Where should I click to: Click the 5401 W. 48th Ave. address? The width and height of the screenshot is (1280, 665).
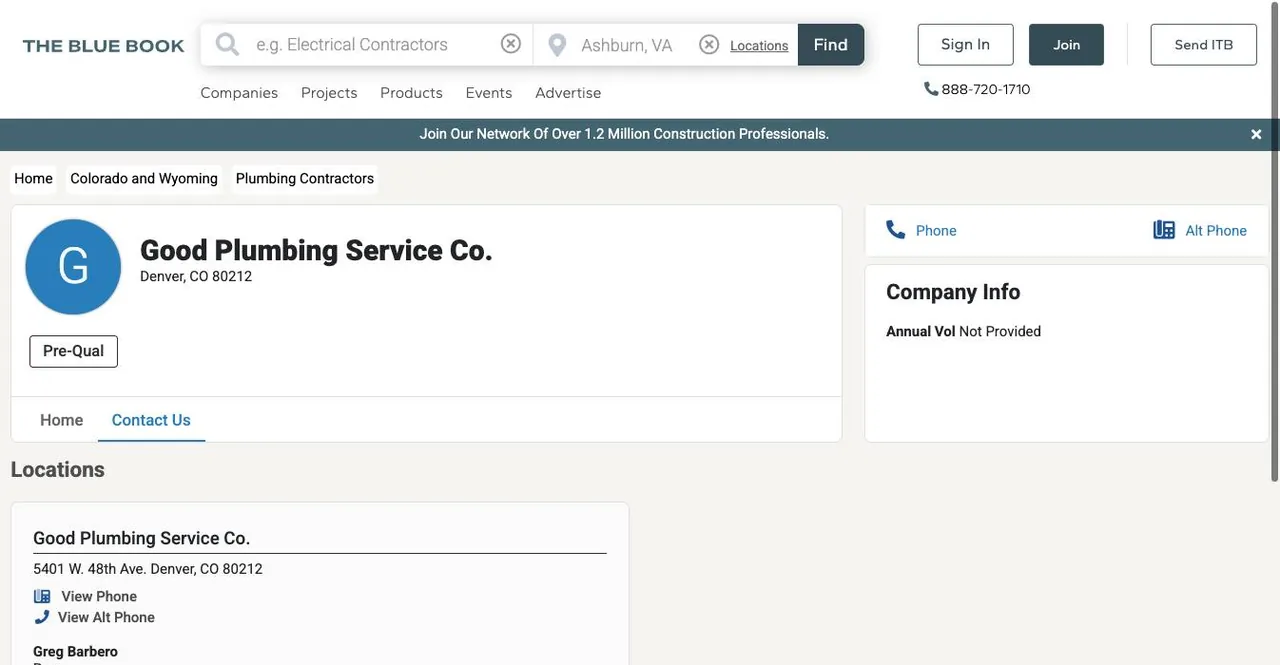tap(148, 569)
